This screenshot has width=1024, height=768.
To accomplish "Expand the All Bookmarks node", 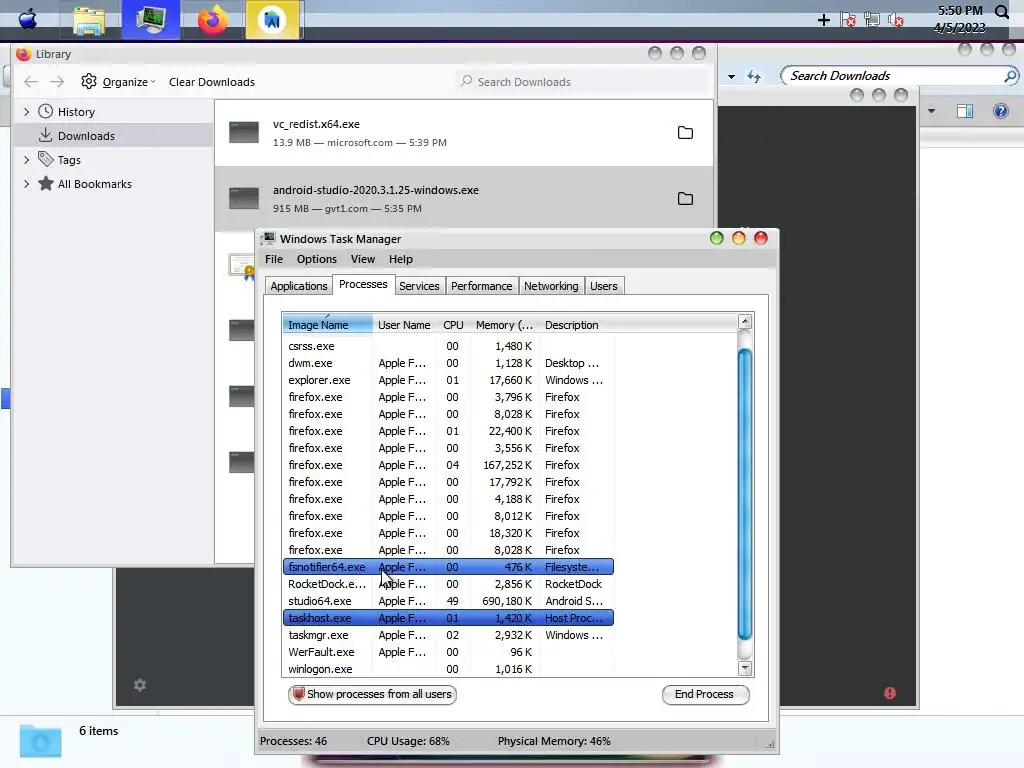I will (27, 184).
